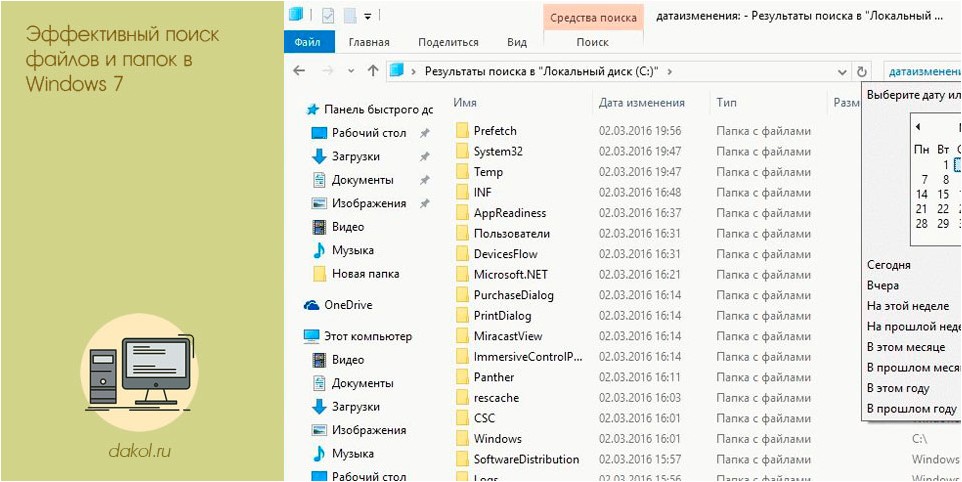Screen dimensions: 962x482
Task: Choose the Сегодня date filter
Action: [x=888, y=265]
